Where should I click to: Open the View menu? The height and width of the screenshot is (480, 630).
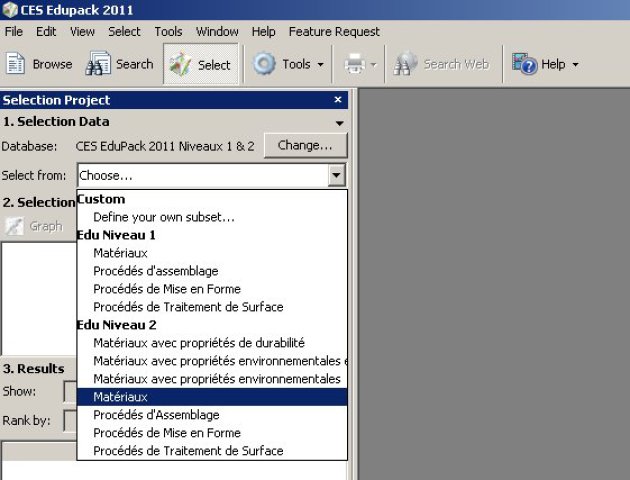pyautogui.click(x=82, y=32)
